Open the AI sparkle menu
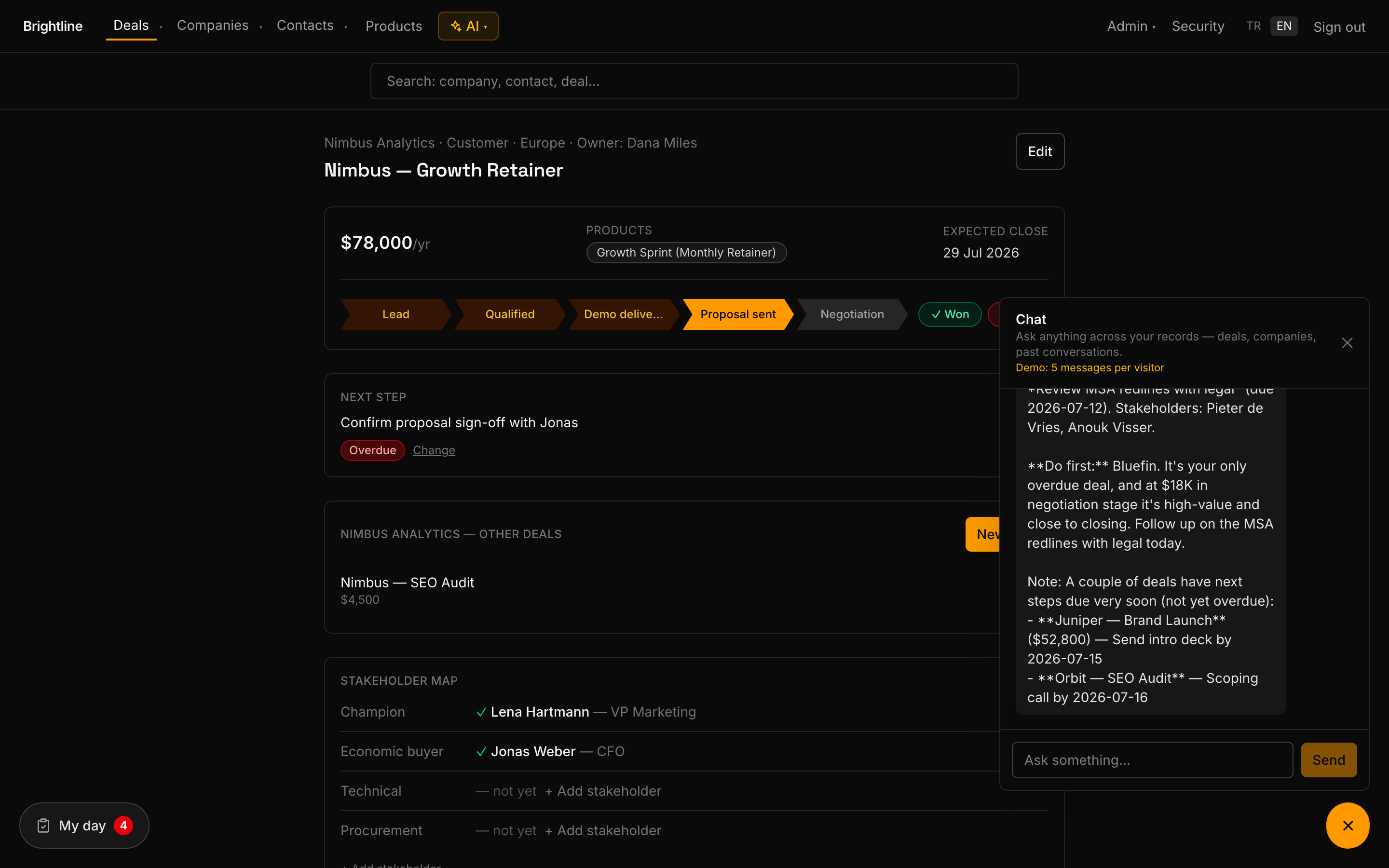1389x868 pixels. (468, 26)
